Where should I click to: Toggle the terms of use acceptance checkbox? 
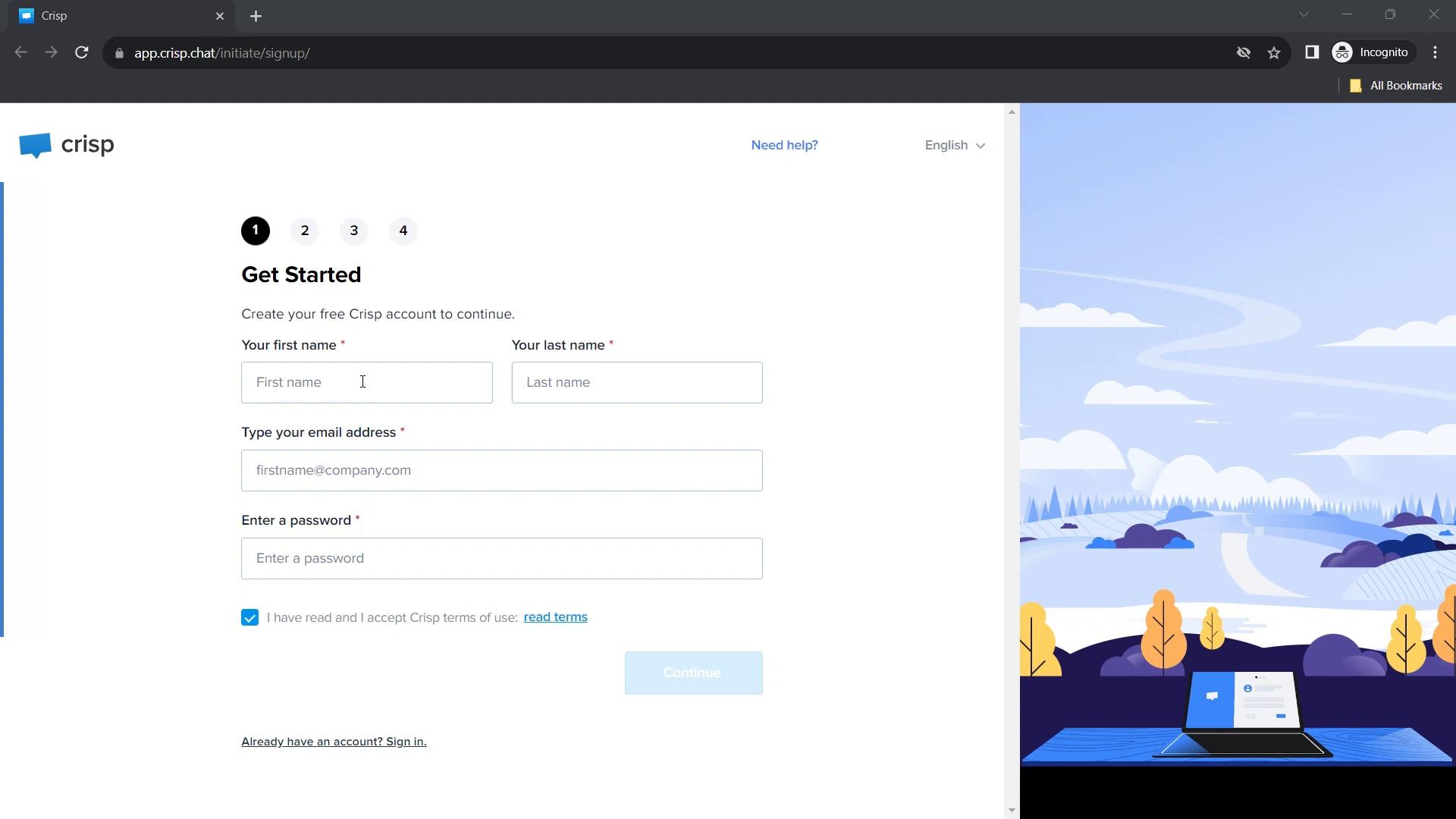(249, 617)
